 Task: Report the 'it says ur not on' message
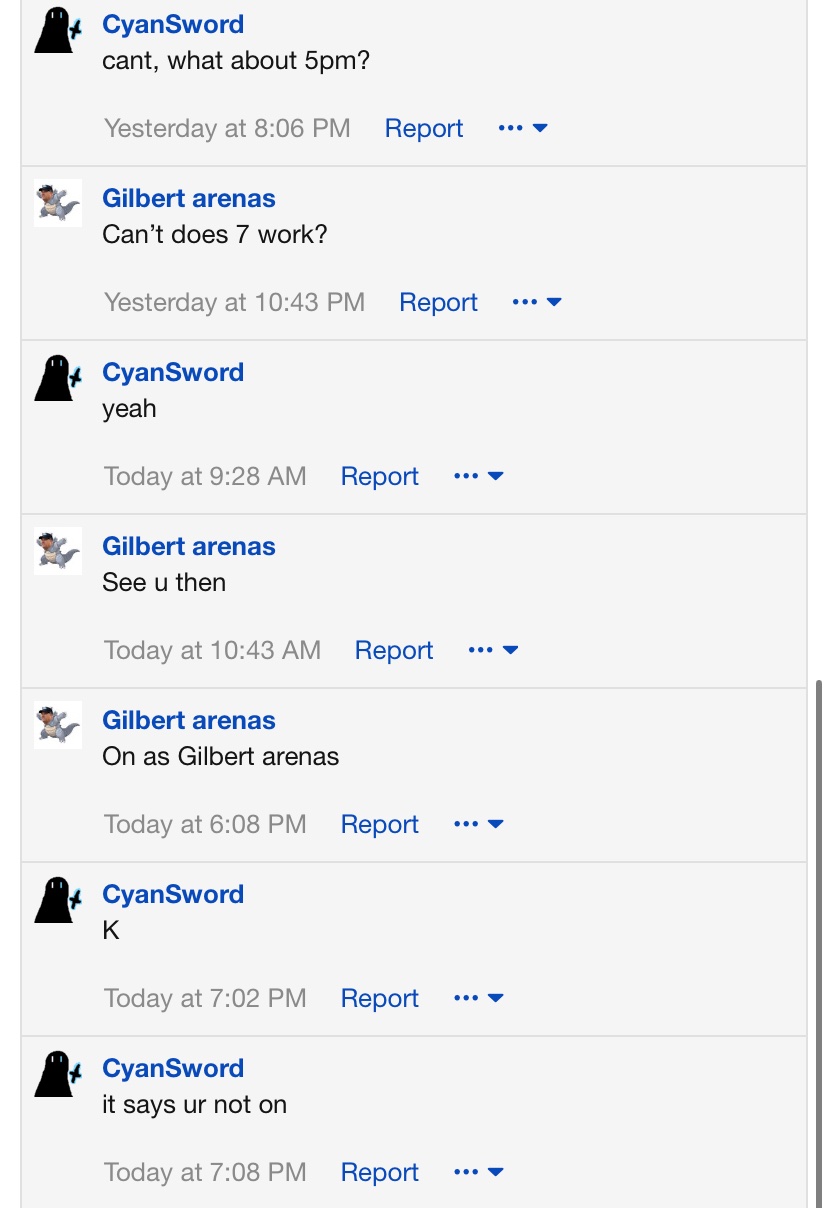point(380,1172)
